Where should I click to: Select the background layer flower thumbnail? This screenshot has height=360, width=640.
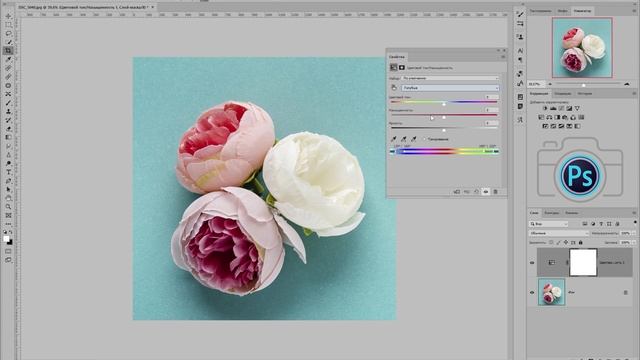[x=551, y=292]
